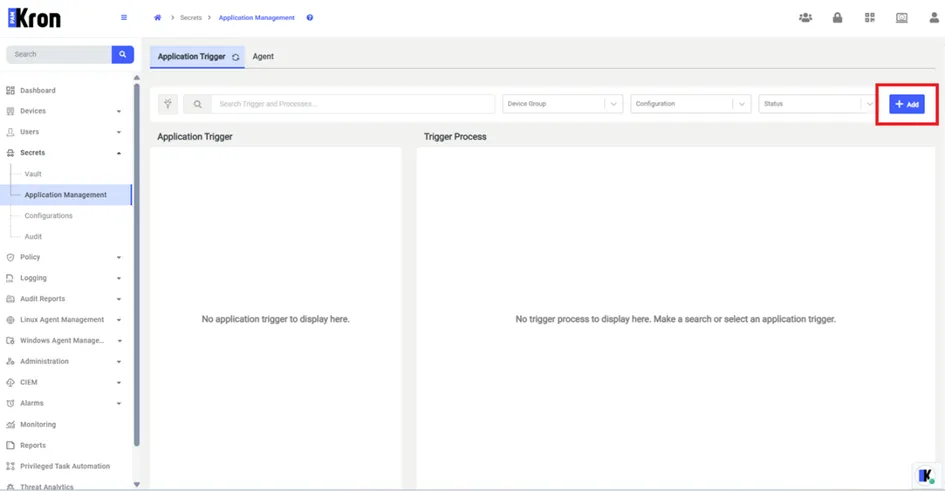Click the CIEM cloud icon
Screen dimensions: 945x491
10,383
